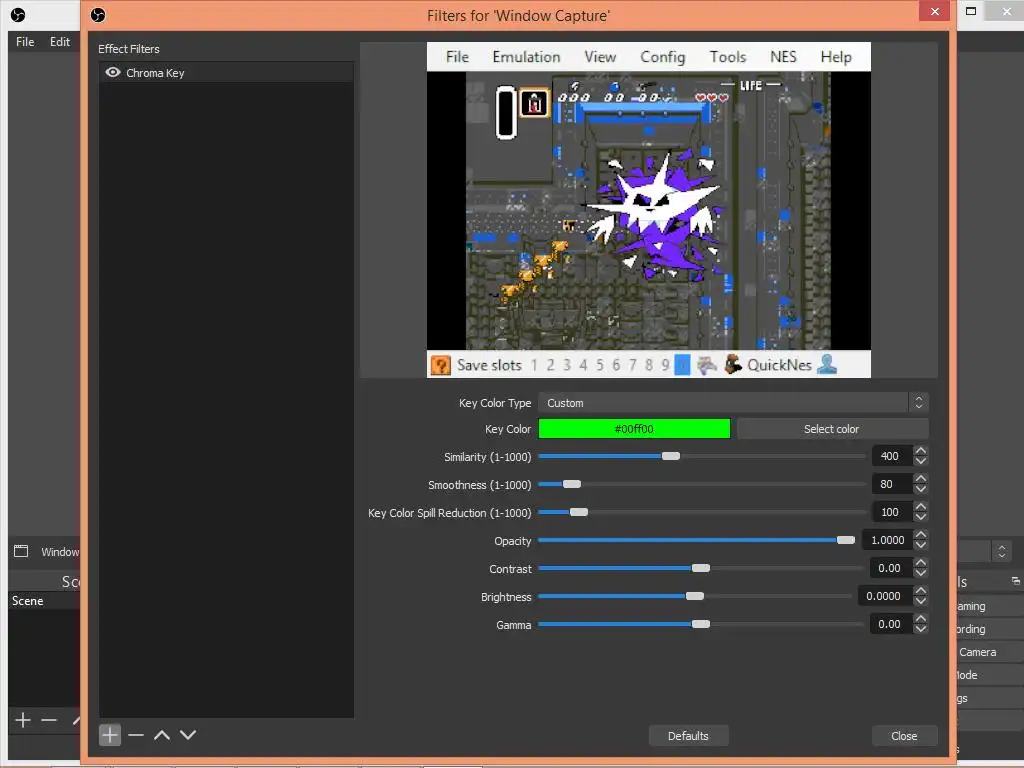The image size is (1024, 768).
Task: Add a scene with plus icon in main window
Action: click(x=23, y=720)
